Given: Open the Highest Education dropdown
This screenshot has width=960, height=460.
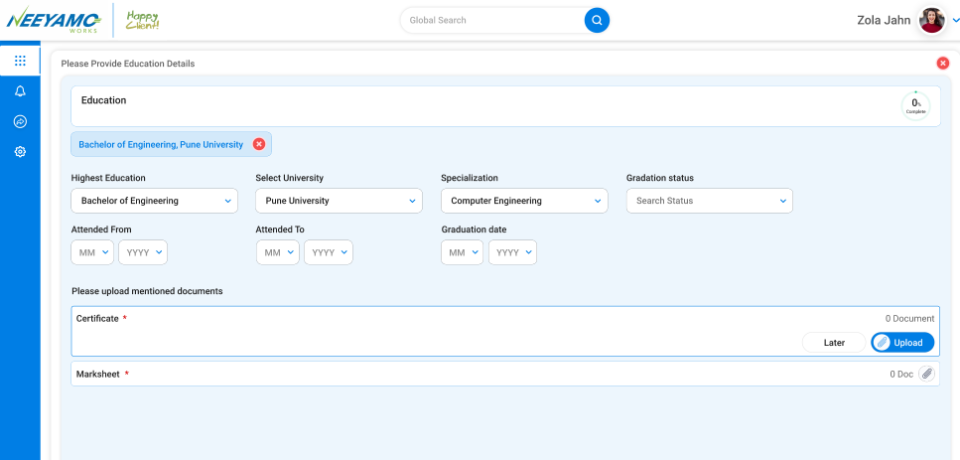Looking at the screenshot, I should [x=154, y=201].
